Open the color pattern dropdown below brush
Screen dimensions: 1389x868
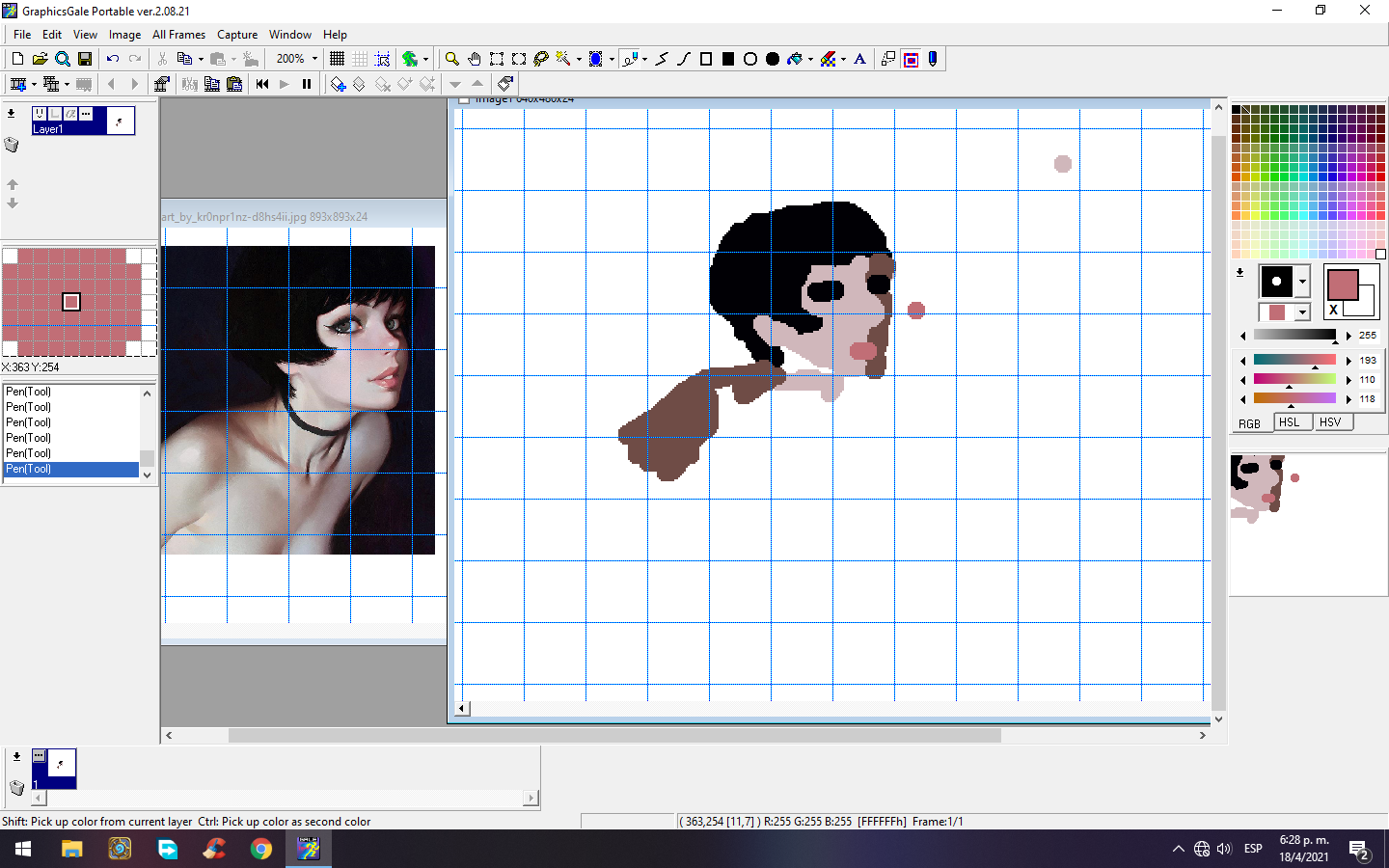click(x=1302, y=312)
